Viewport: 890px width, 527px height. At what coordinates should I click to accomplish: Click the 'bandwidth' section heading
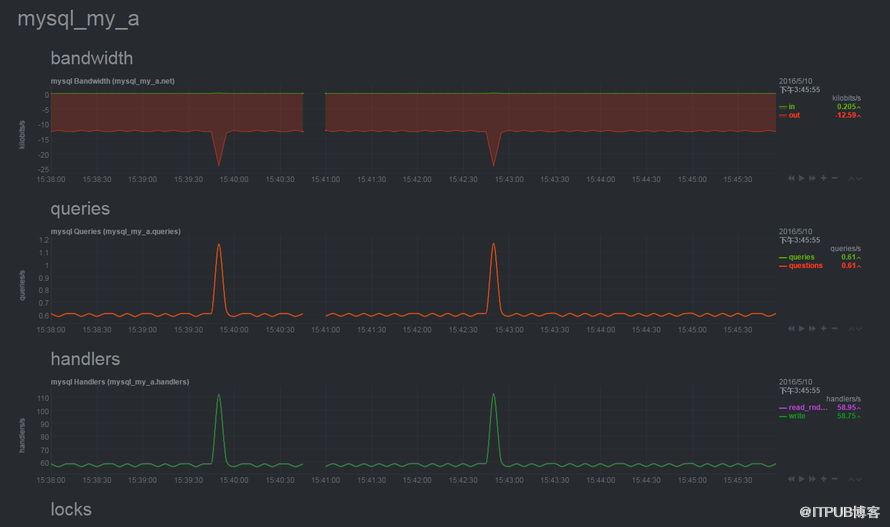coord(92,58)
